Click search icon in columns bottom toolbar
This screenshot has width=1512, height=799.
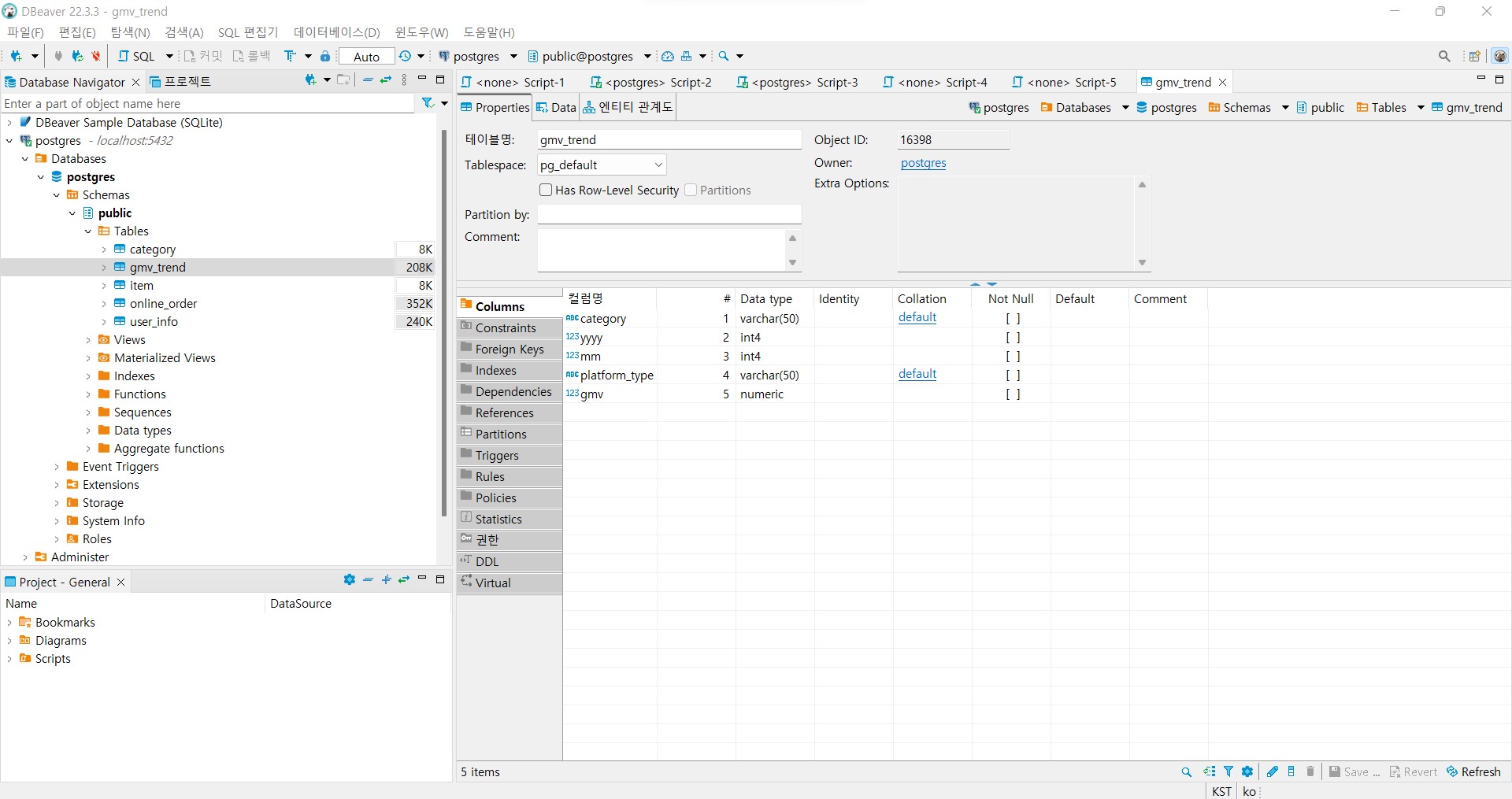[x=1187, y=772]
